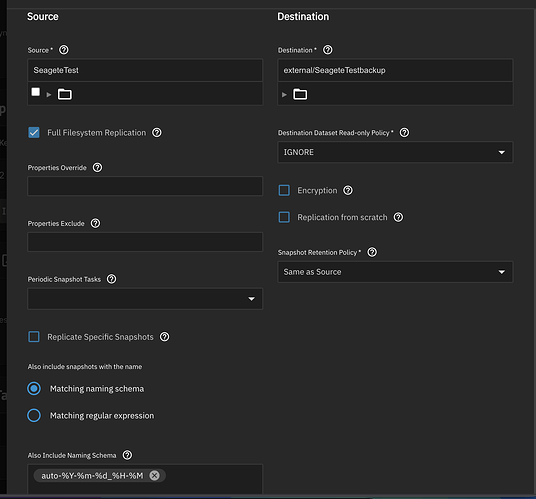Focus the Properties Override input

pyautogui.click(x=145, y=186)
